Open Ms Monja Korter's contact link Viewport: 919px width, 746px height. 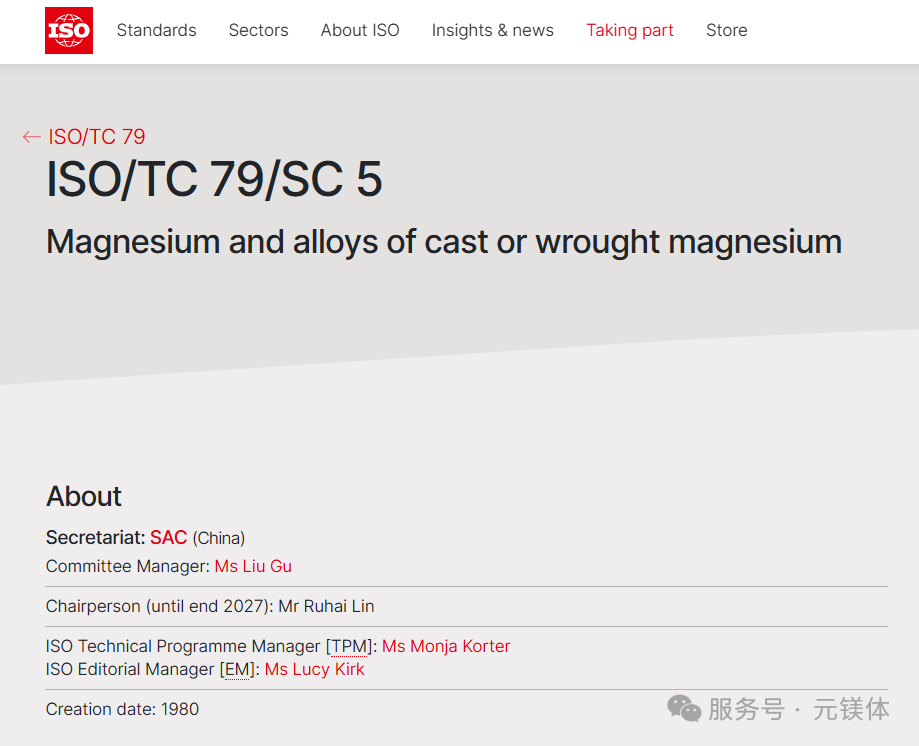[x=446, y=646]
